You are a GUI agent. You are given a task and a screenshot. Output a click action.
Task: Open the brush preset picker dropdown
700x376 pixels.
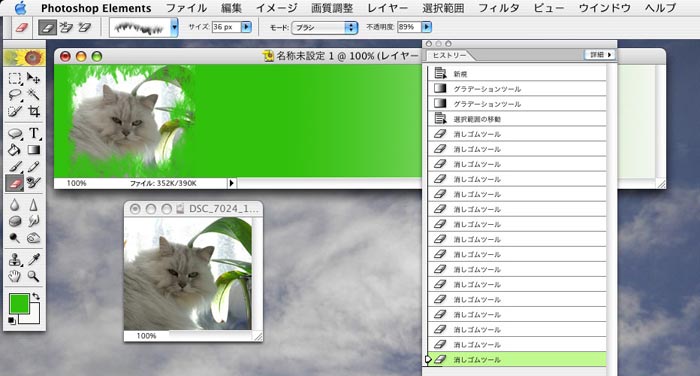pos(174,28)
